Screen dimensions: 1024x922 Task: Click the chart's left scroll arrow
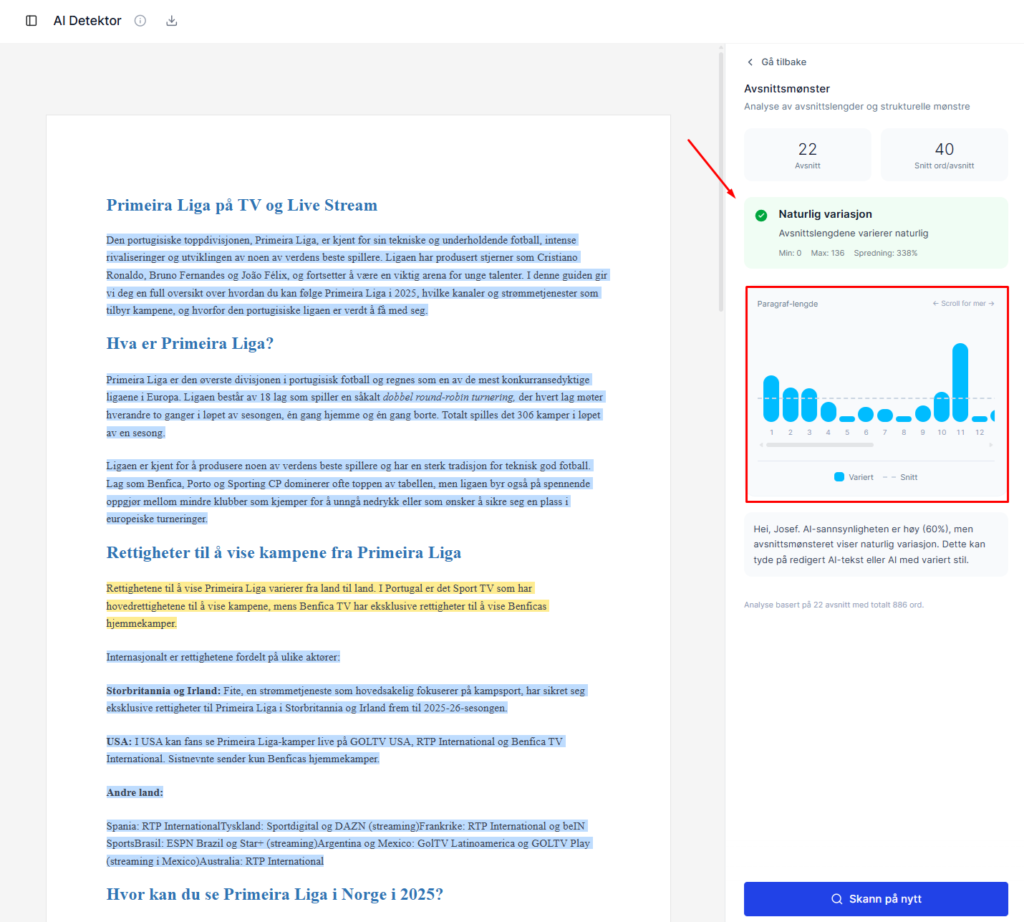click(761, 444)
